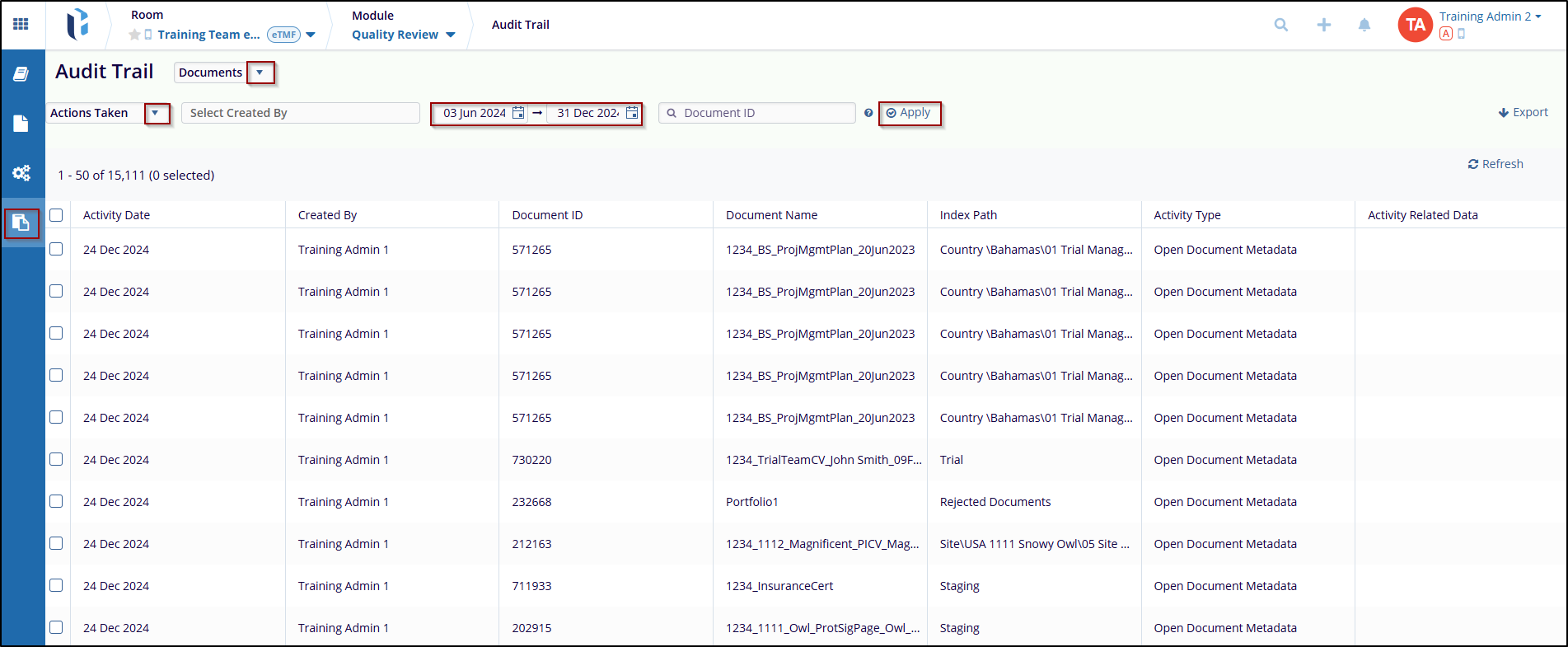Click the Apply filter button
The image size is (1568, 647).
[909, 113]
